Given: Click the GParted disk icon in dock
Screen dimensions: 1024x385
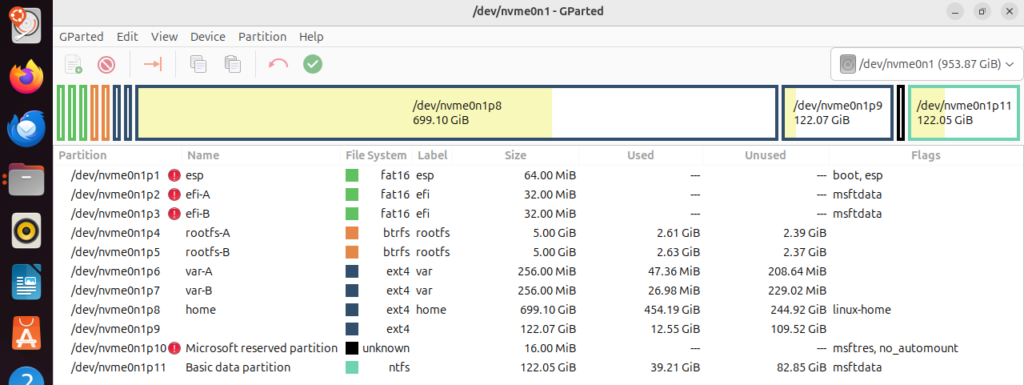Looking at the screenshot, I should [26, 25].
